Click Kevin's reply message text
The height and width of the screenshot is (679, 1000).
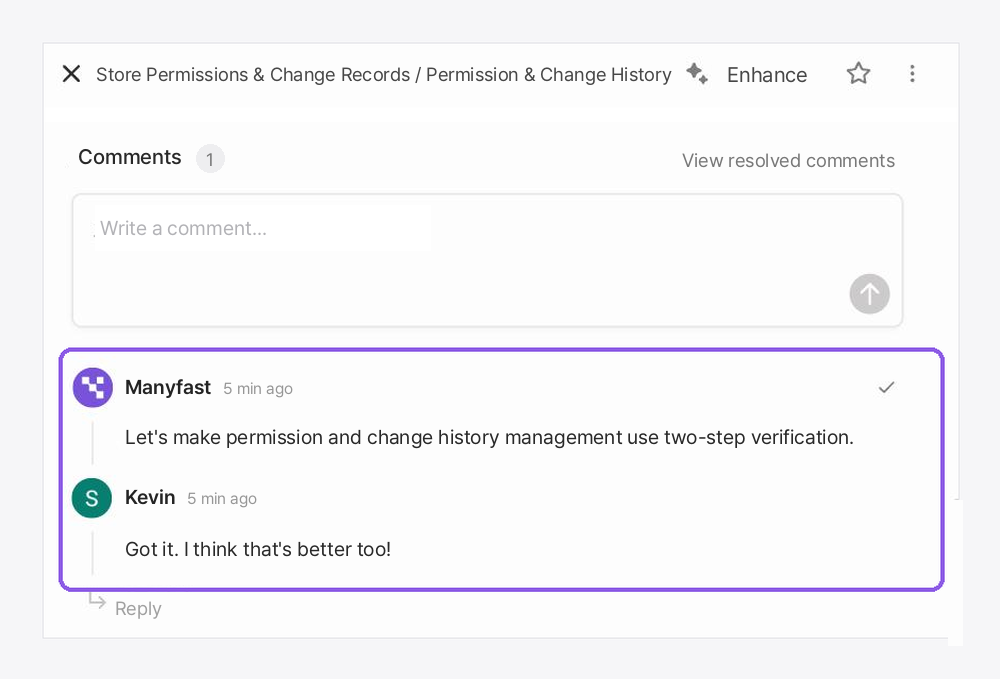[x=258, y=549]
